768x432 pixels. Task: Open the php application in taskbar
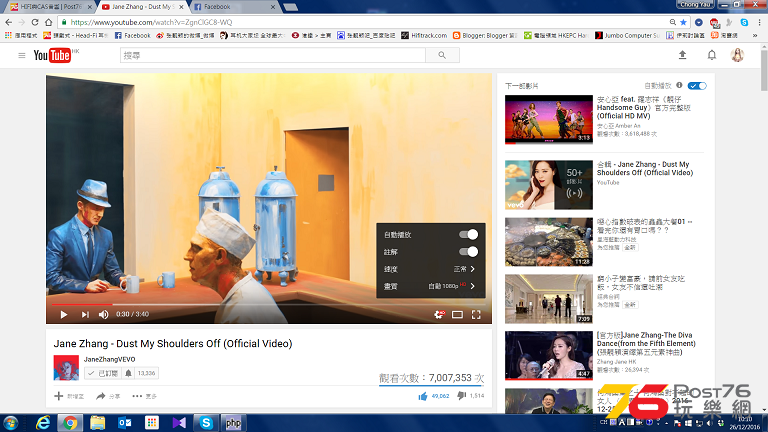point(233,423)
